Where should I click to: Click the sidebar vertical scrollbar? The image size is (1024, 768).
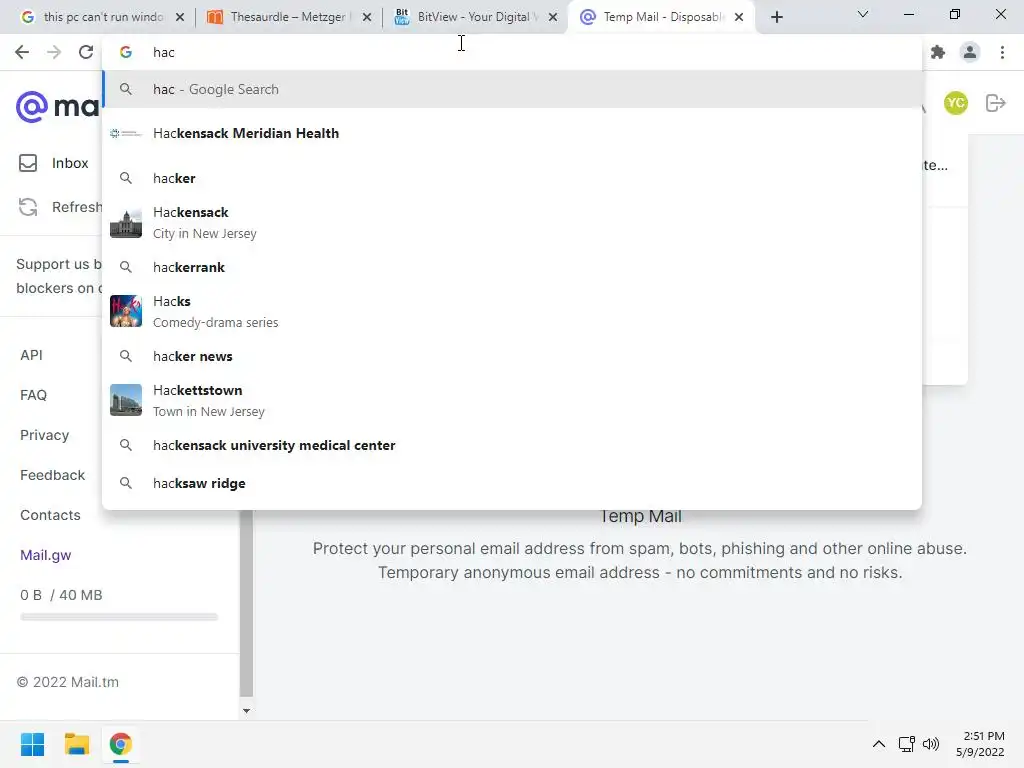(246, 603)
